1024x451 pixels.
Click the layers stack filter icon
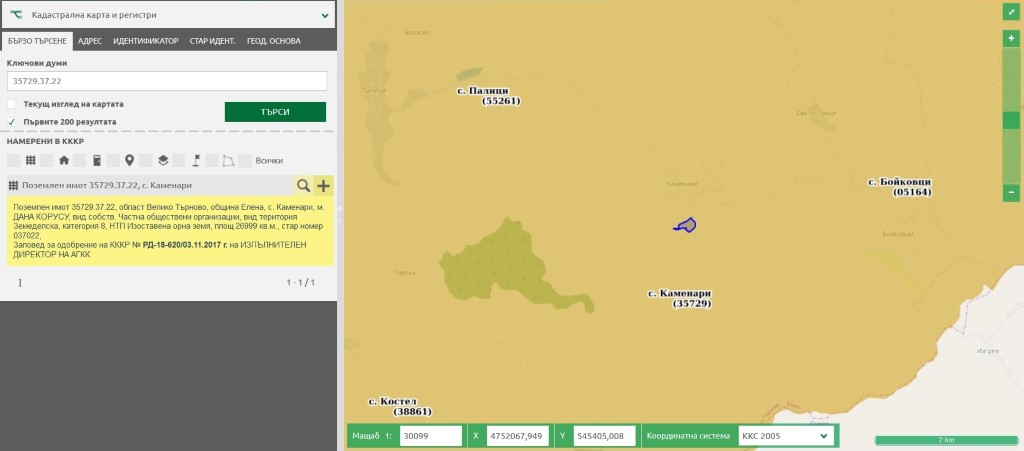[x=163, y=160]
